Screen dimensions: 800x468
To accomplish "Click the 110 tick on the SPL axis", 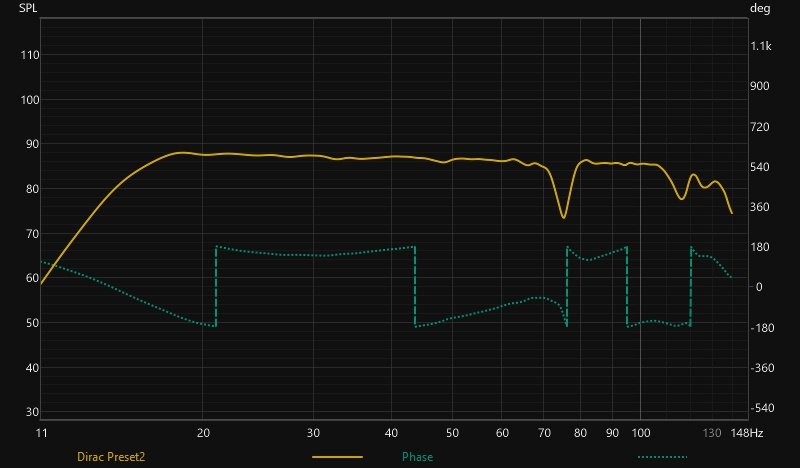I will [x=29, y=55].
